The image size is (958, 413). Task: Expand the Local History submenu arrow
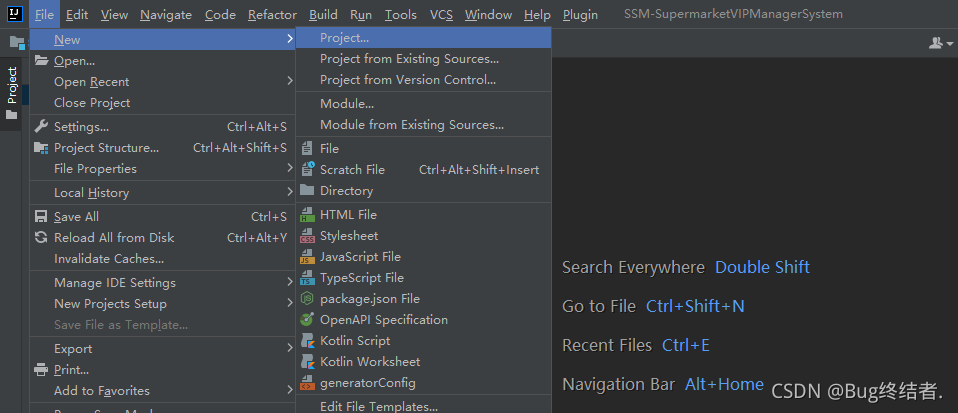[x=290, y=192]
